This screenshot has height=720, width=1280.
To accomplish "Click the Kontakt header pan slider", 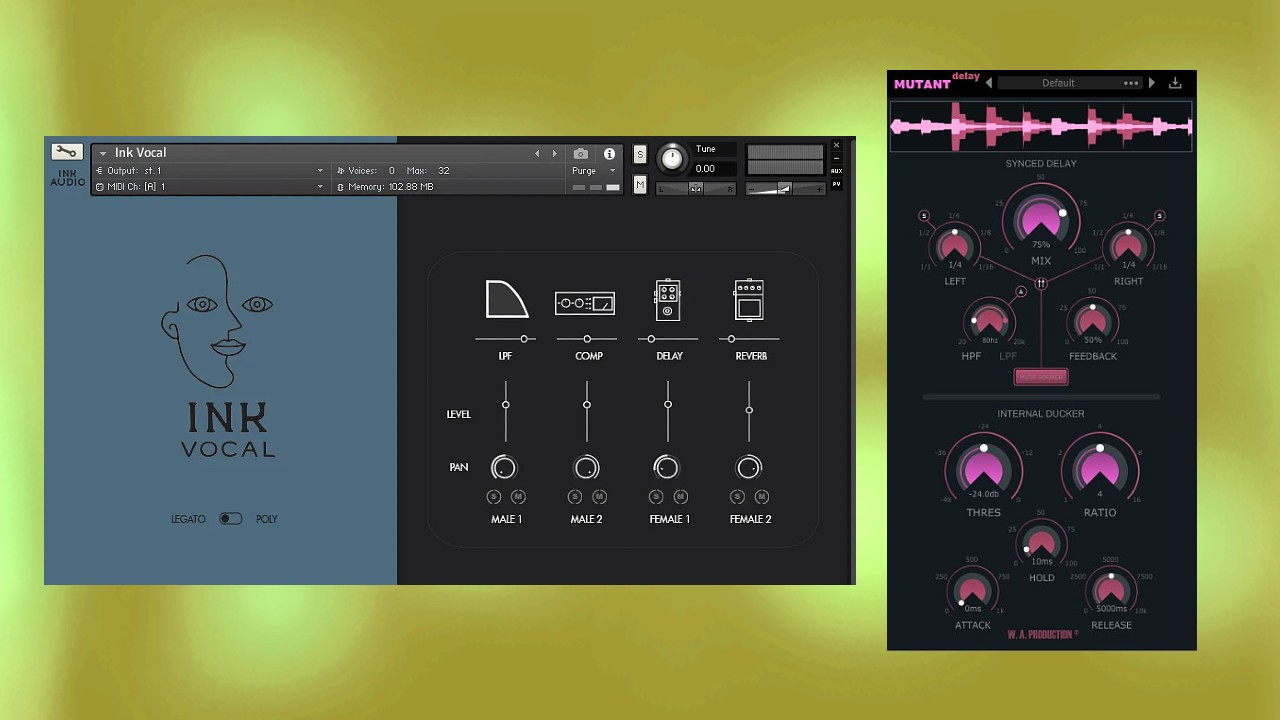I will pyautogui.click(x=696, y=189).
